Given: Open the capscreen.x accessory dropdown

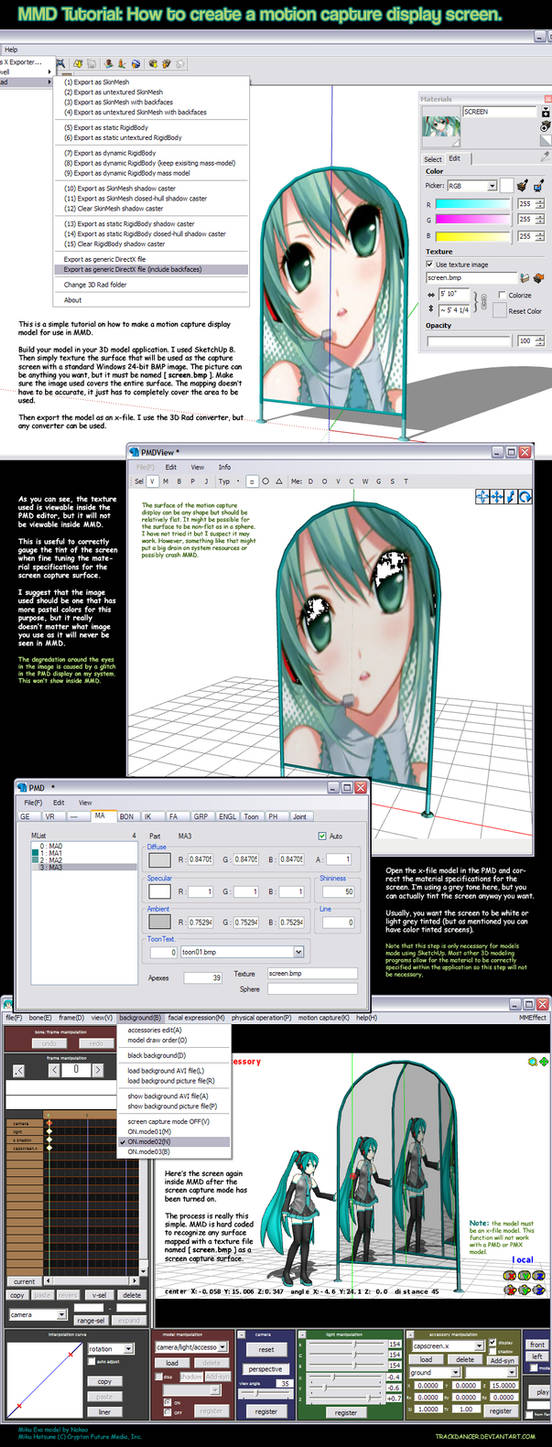Looking at the screenshot, I should [447, 1346].
